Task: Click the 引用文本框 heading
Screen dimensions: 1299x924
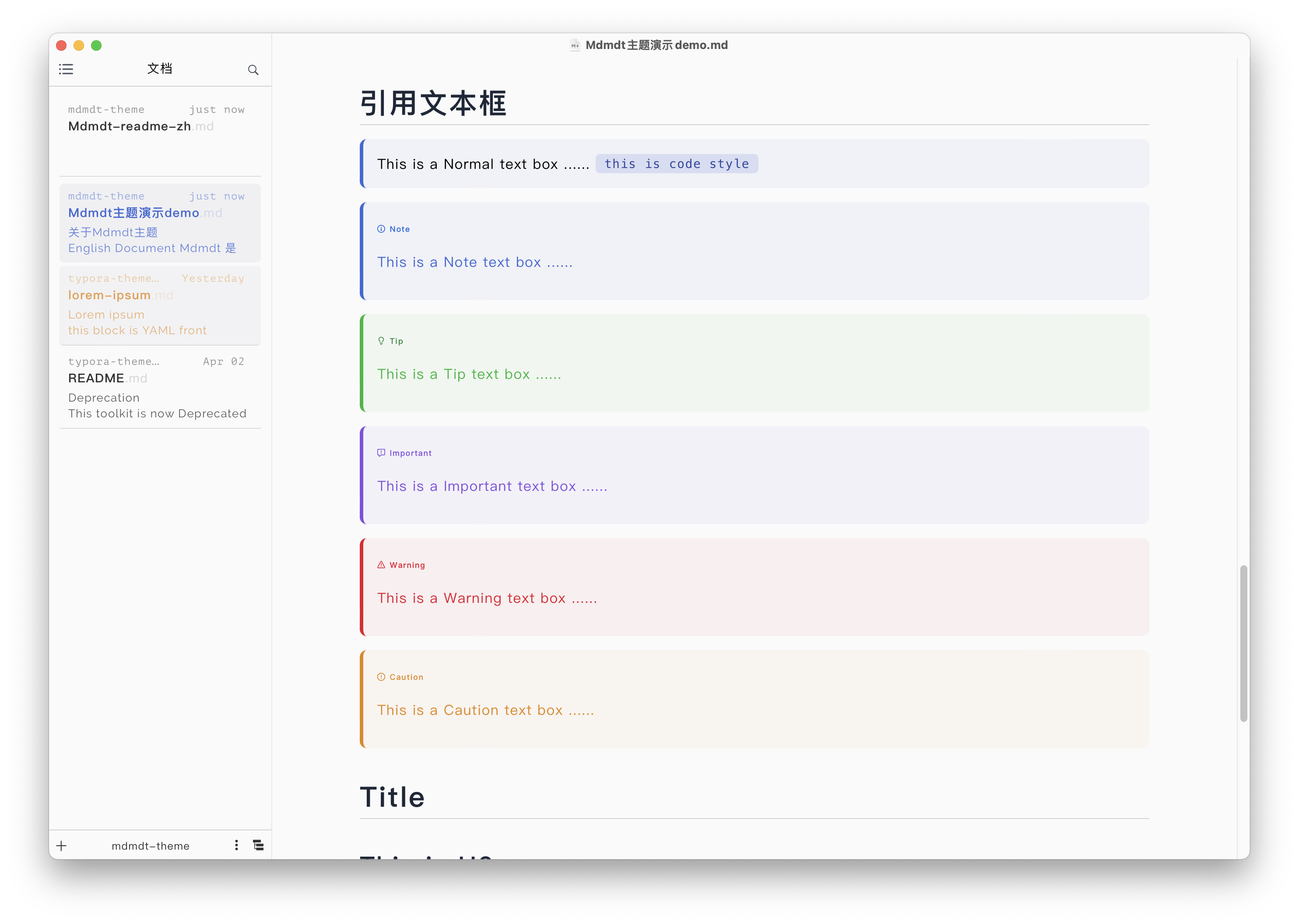Action: 433,104
